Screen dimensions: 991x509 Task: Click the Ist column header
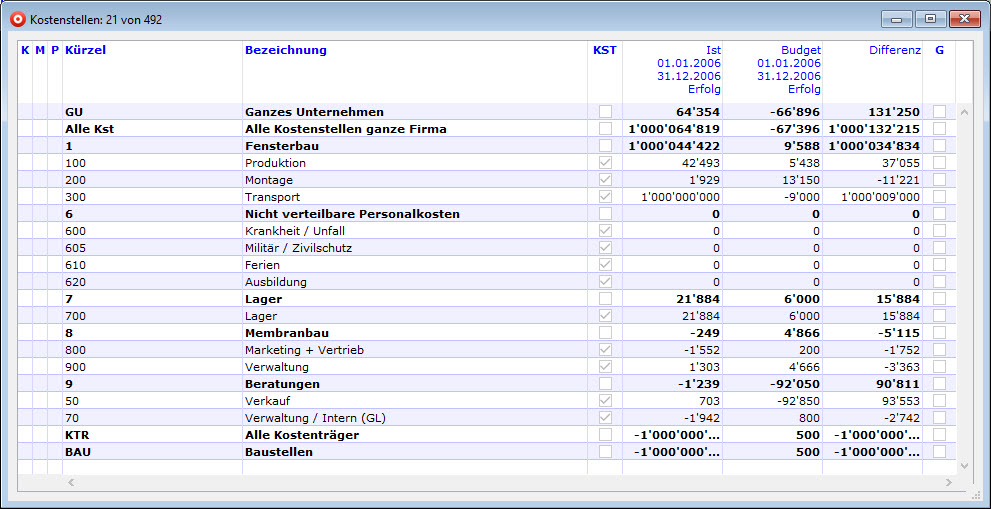(712, 50)
